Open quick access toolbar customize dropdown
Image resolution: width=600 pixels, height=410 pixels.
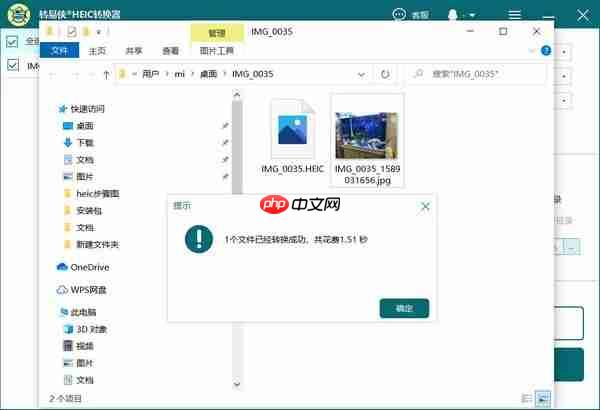coord(98,32)
